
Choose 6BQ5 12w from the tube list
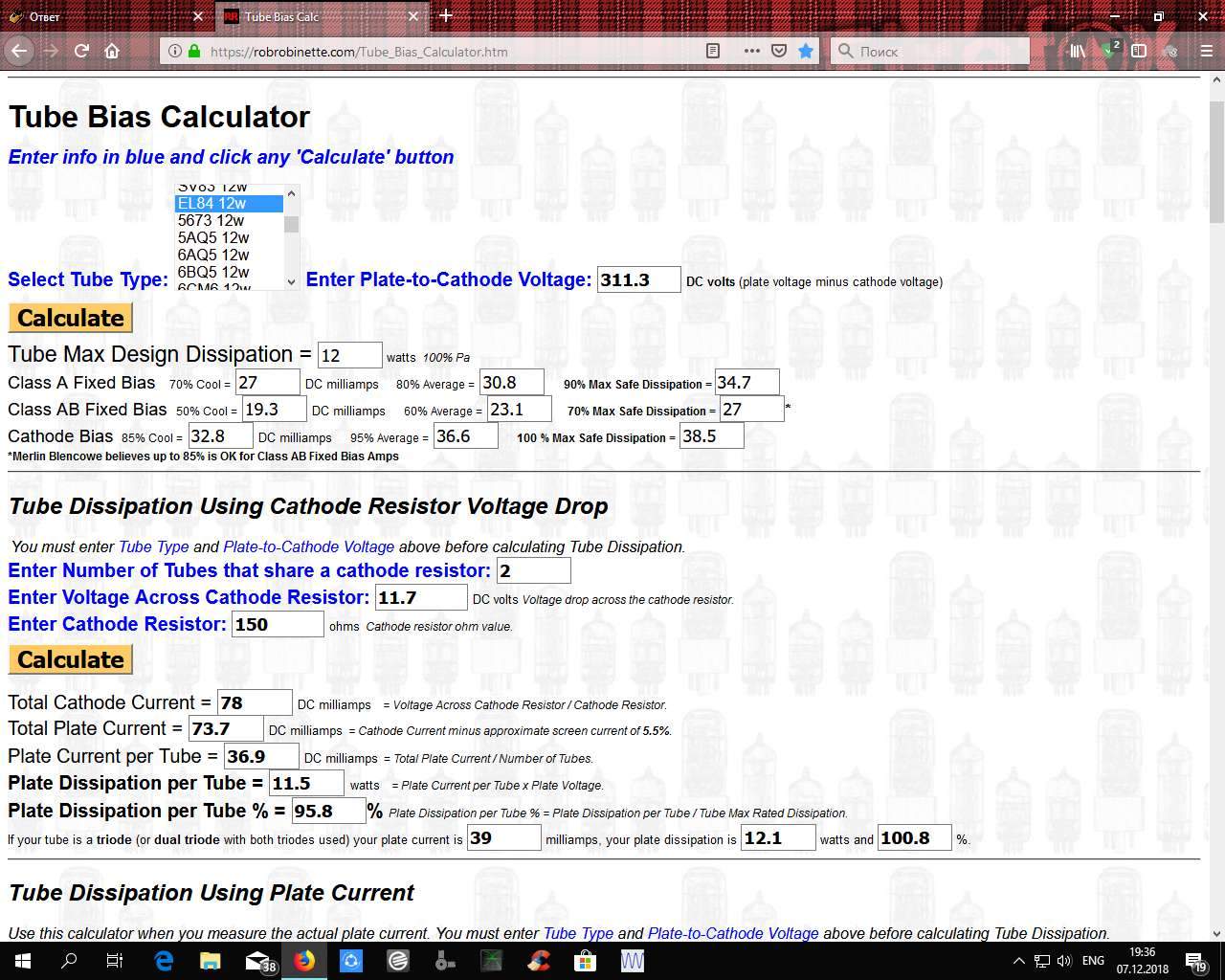point(213,272)
